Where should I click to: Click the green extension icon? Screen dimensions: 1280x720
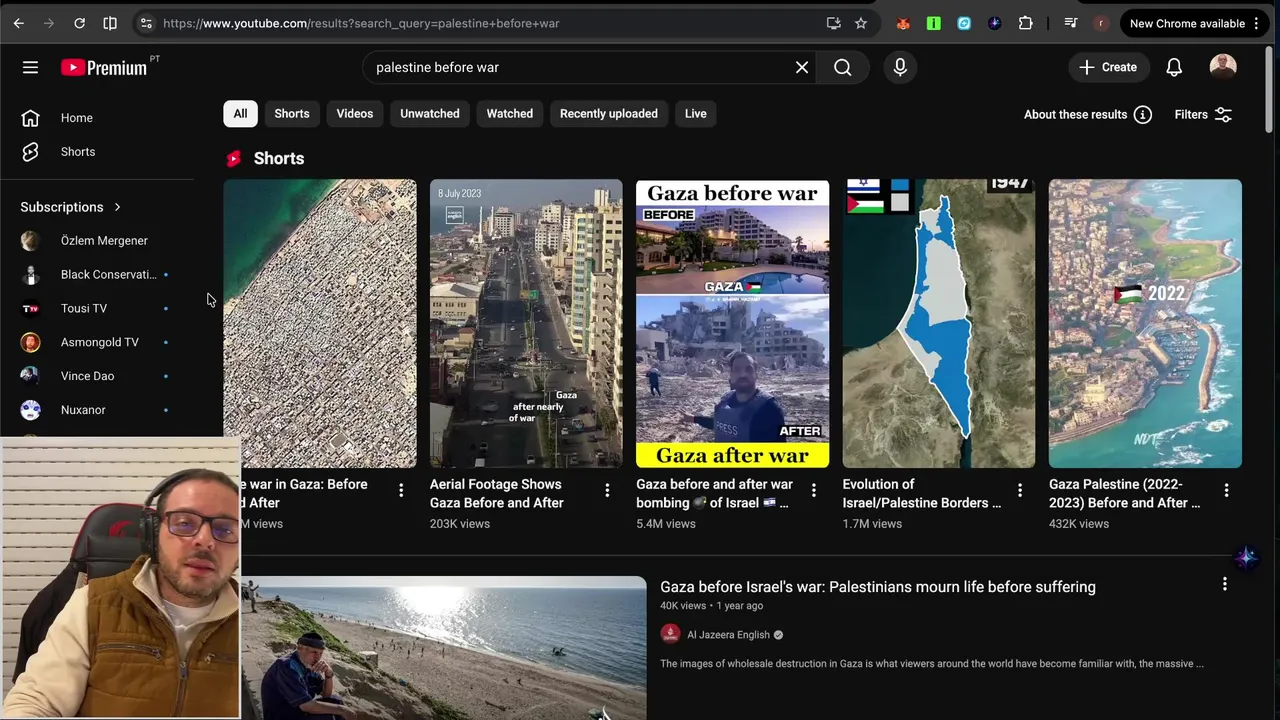pos(934,23)
